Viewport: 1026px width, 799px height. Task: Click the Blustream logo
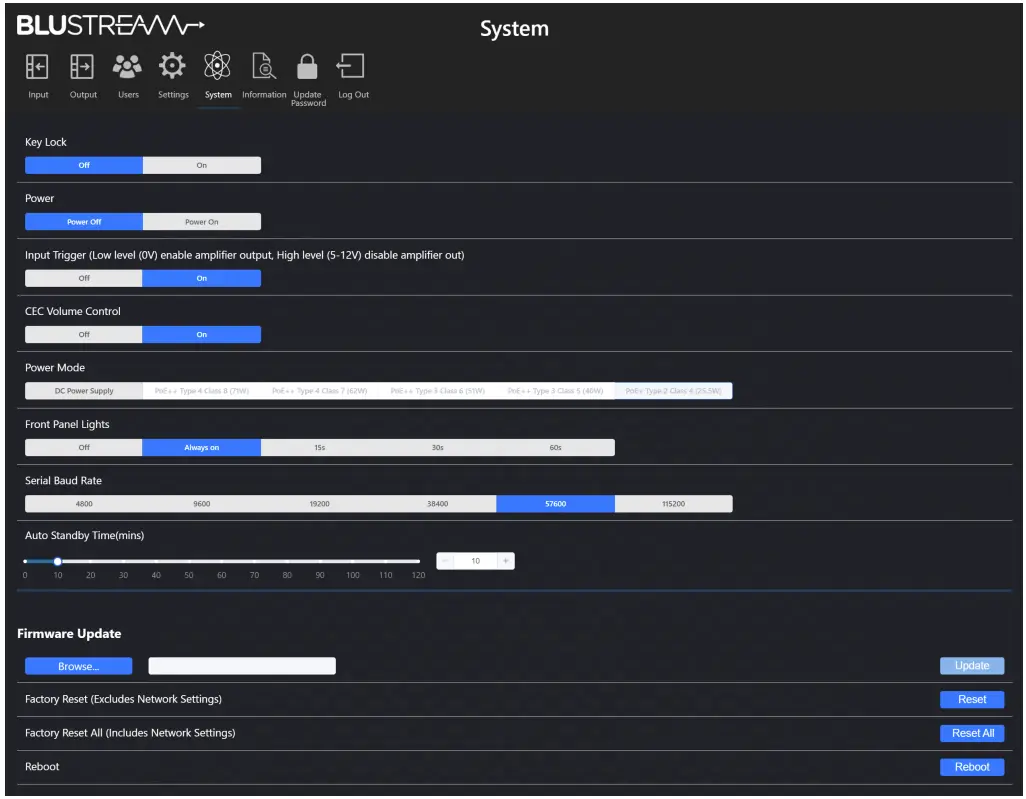(111, 26)
